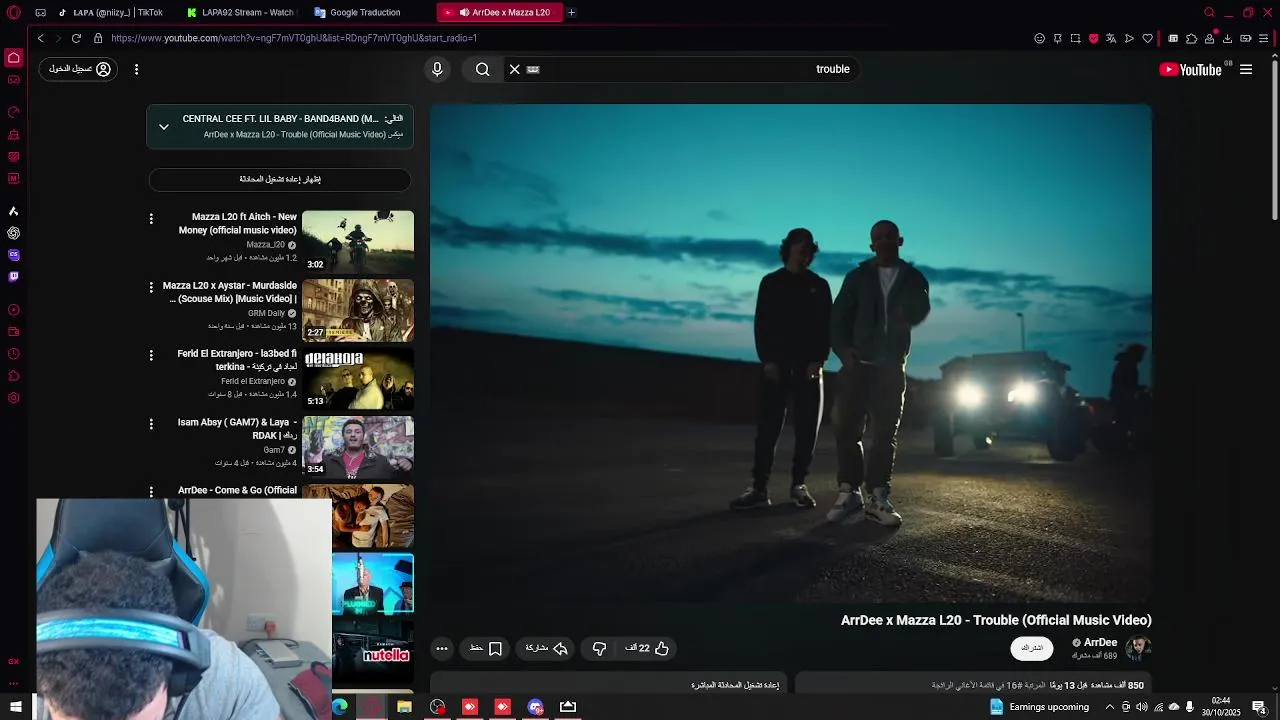Viewport: 1280px width, 720px height.
Task: Open the ChatGPT sidebar icon
Action: 14,233
